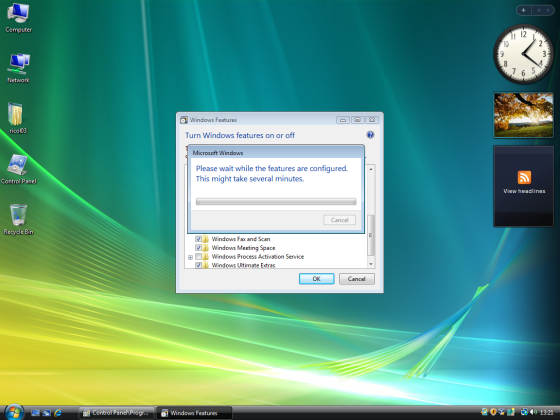
Task: Select the Windows Features taskbar button
Action: click(194, 413)
